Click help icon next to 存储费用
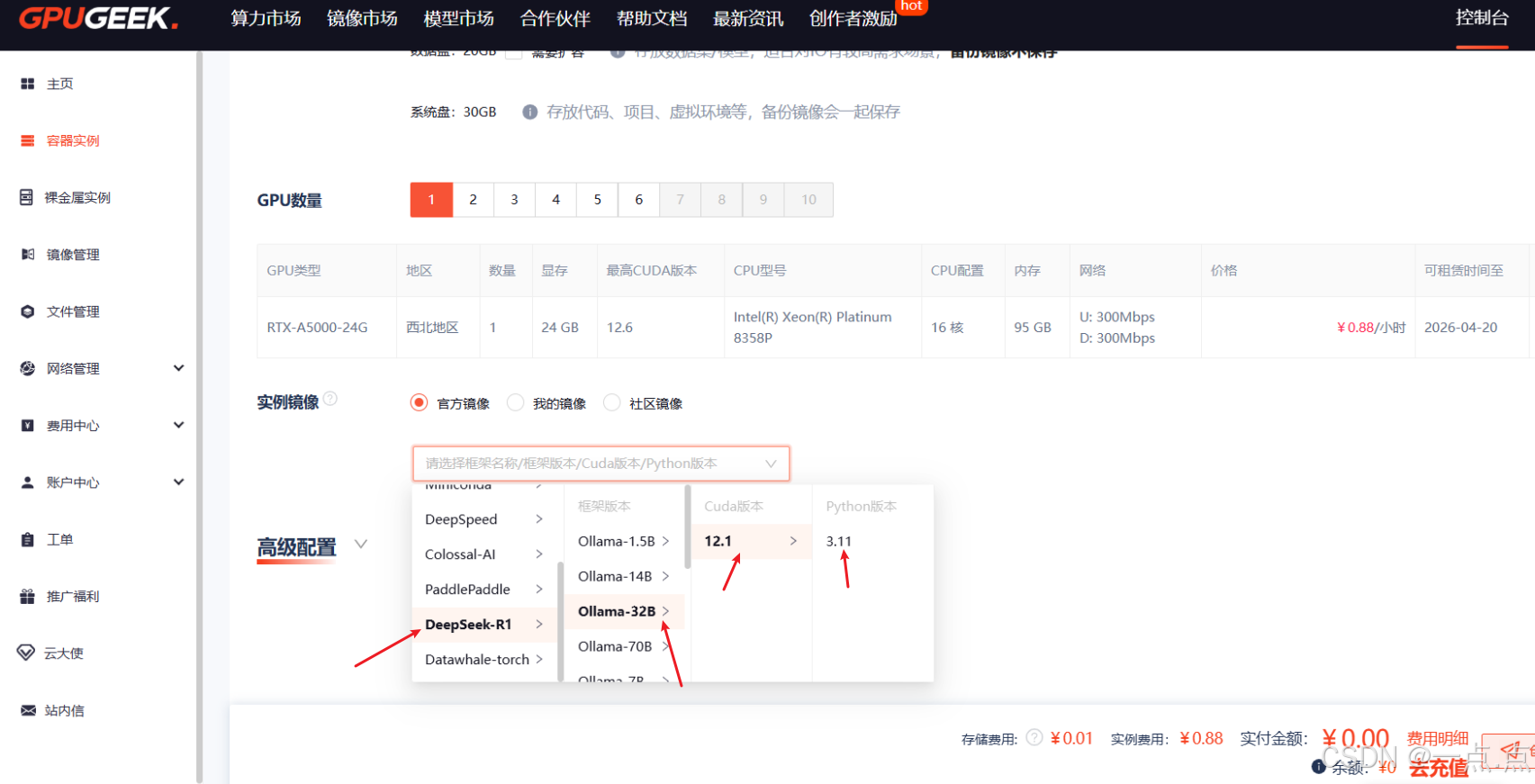1535x784 pixels. [x=1034, y=737]
